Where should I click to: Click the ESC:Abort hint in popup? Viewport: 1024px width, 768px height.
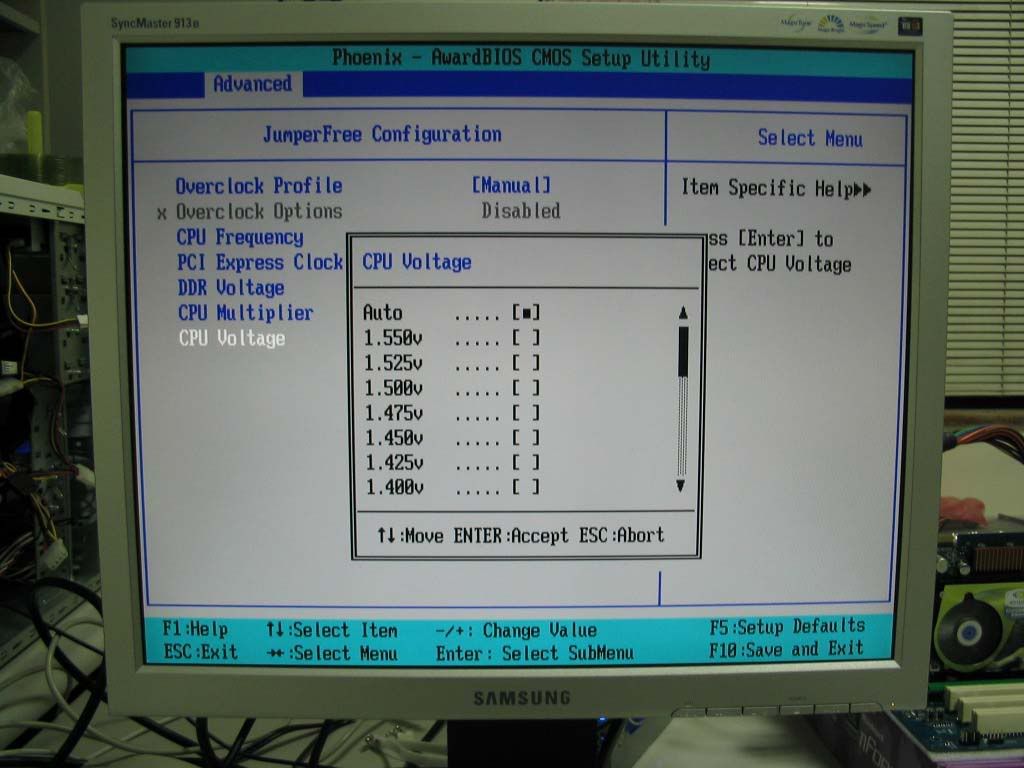click(x=622, y=536)
